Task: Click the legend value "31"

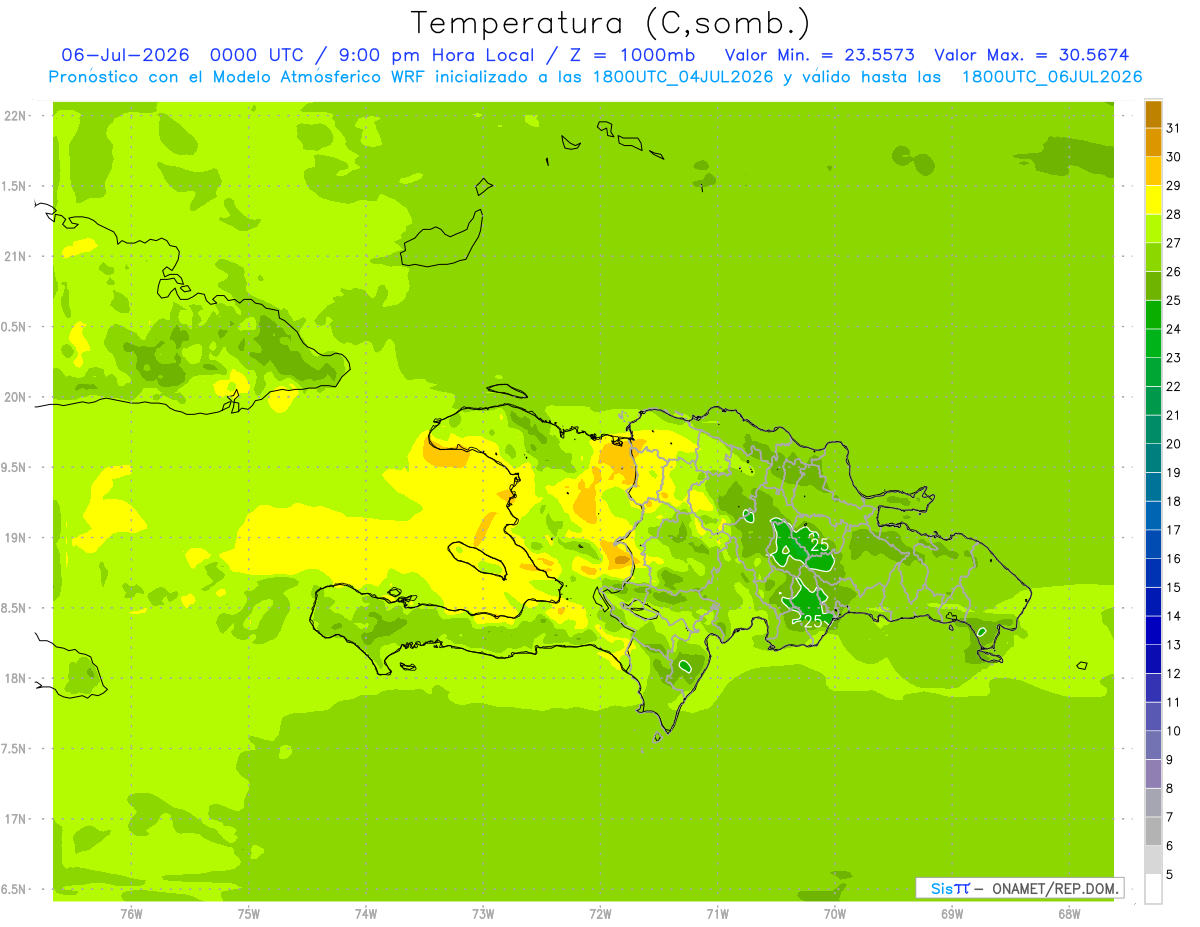Action: click(1173, 128)
